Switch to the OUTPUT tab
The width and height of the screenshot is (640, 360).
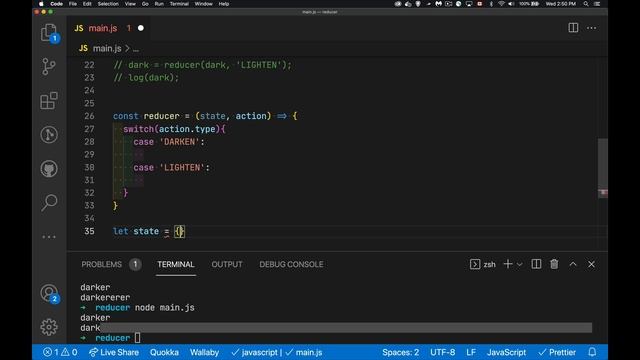click(x=227, y=264)
